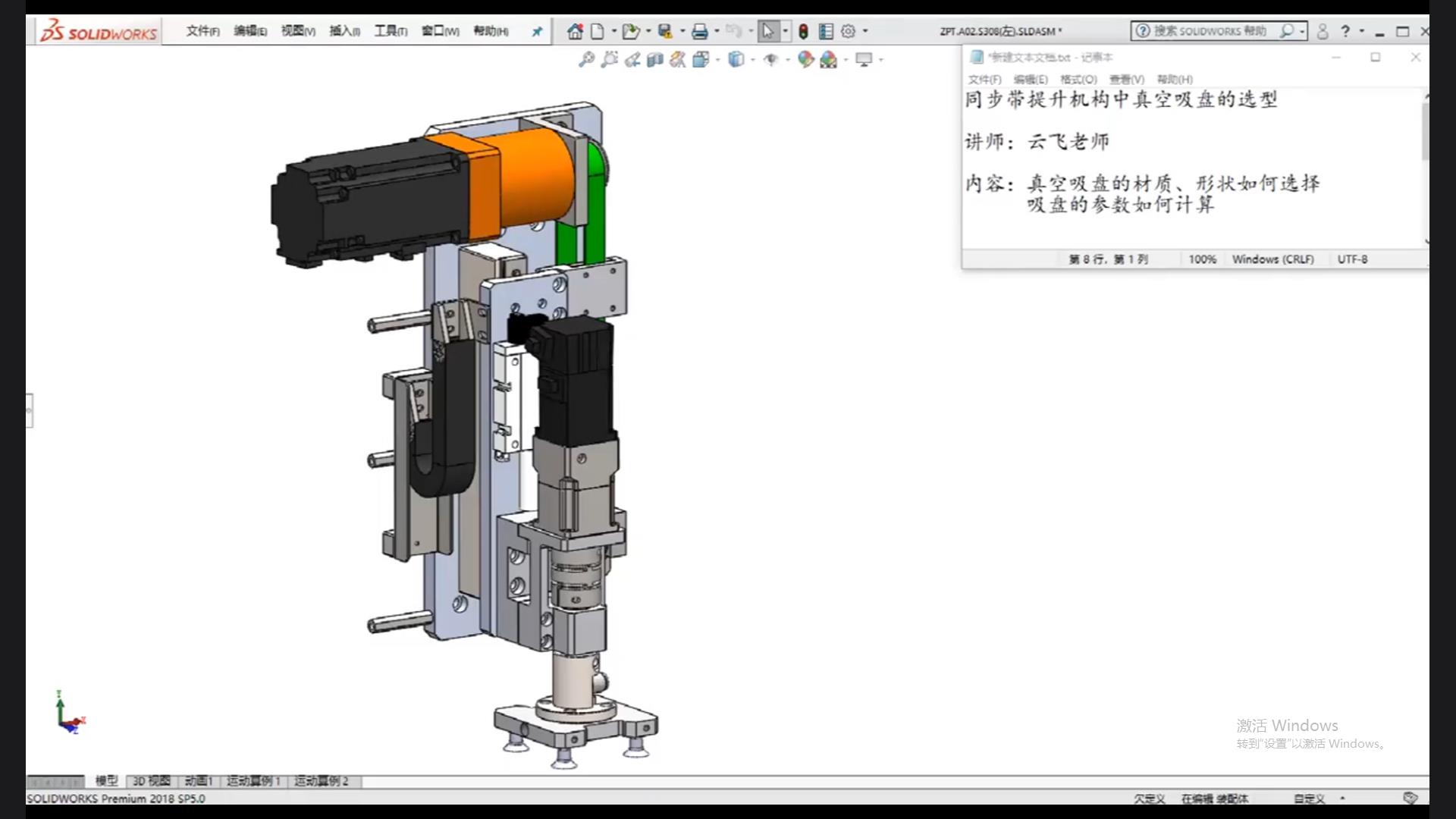Expand the Print dropdown arrow
Screen dimensions: 1456x819
(717, 31)
